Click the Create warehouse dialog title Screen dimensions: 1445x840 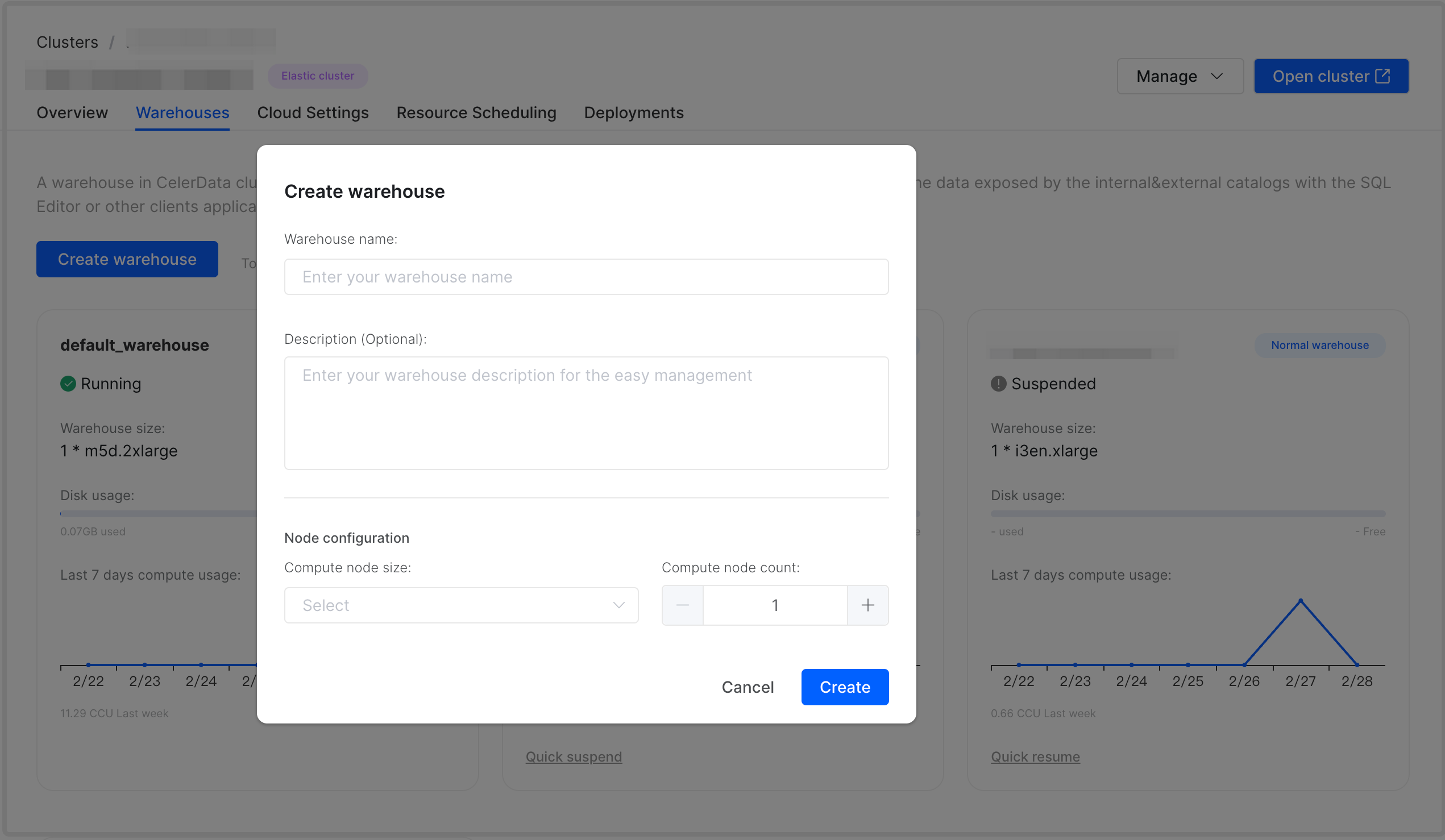[364, 191]
